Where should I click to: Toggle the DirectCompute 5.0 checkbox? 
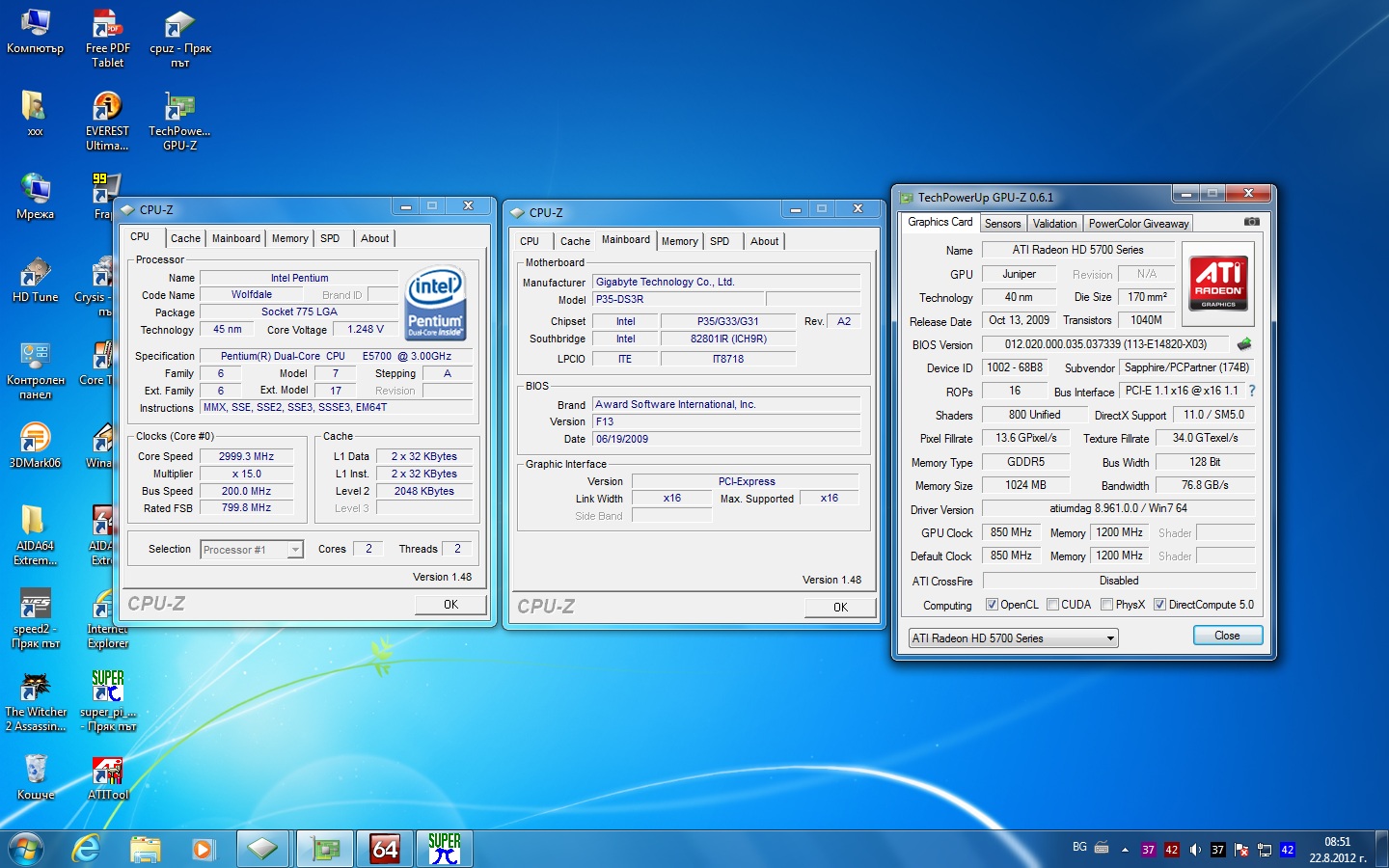coord(1159,605)
